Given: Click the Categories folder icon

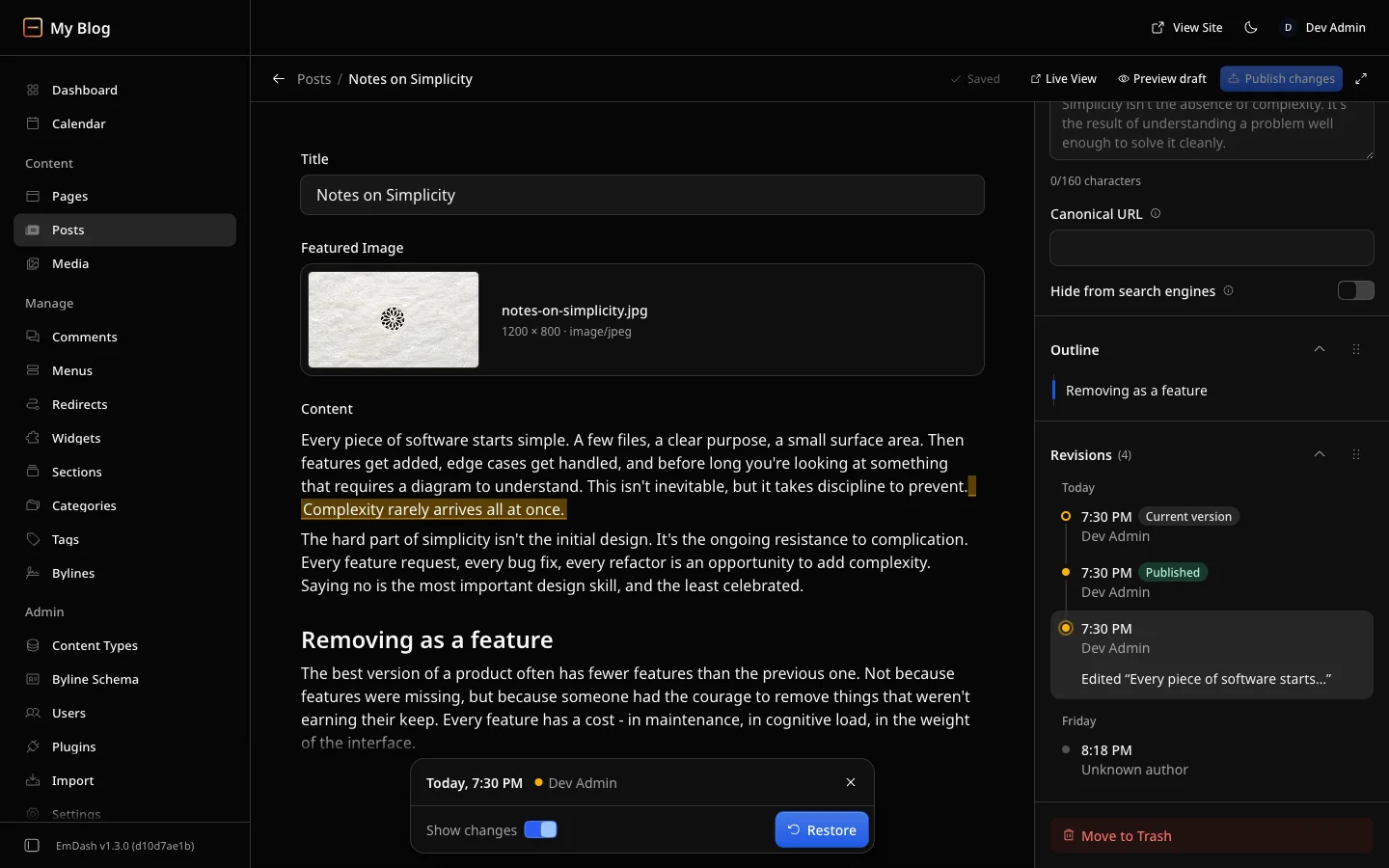Looking at the screenshot, I should tap(33, 505).
